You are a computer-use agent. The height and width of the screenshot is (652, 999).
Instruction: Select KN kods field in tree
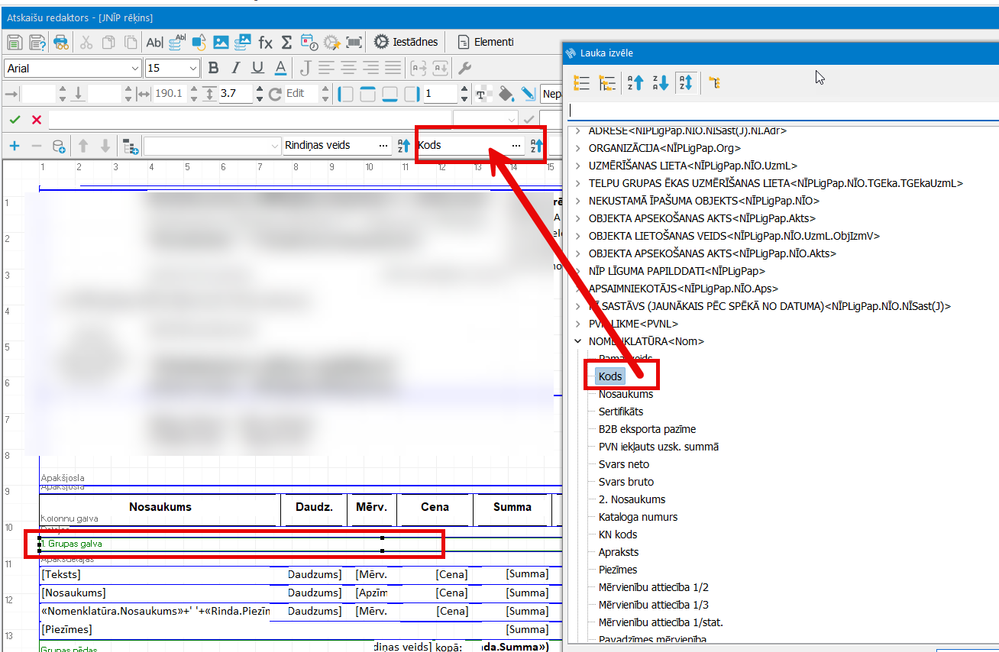click(617, 535)
